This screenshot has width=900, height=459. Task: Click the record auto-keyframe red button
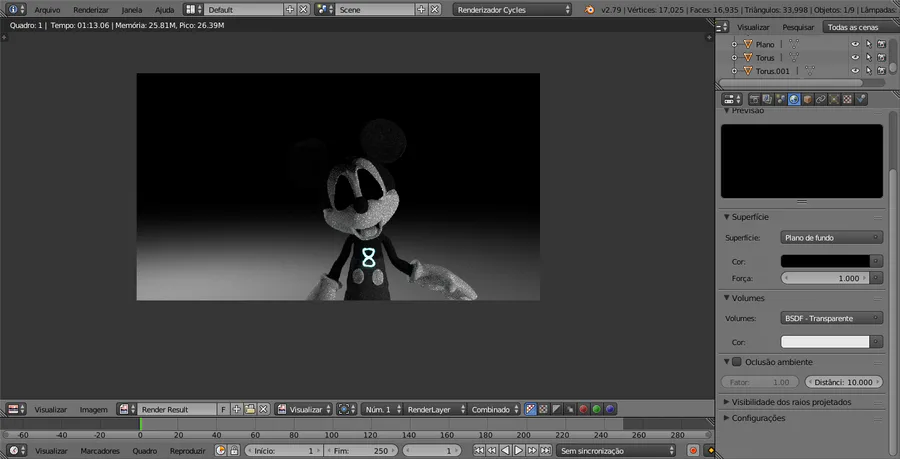click(x=693, y=451)
